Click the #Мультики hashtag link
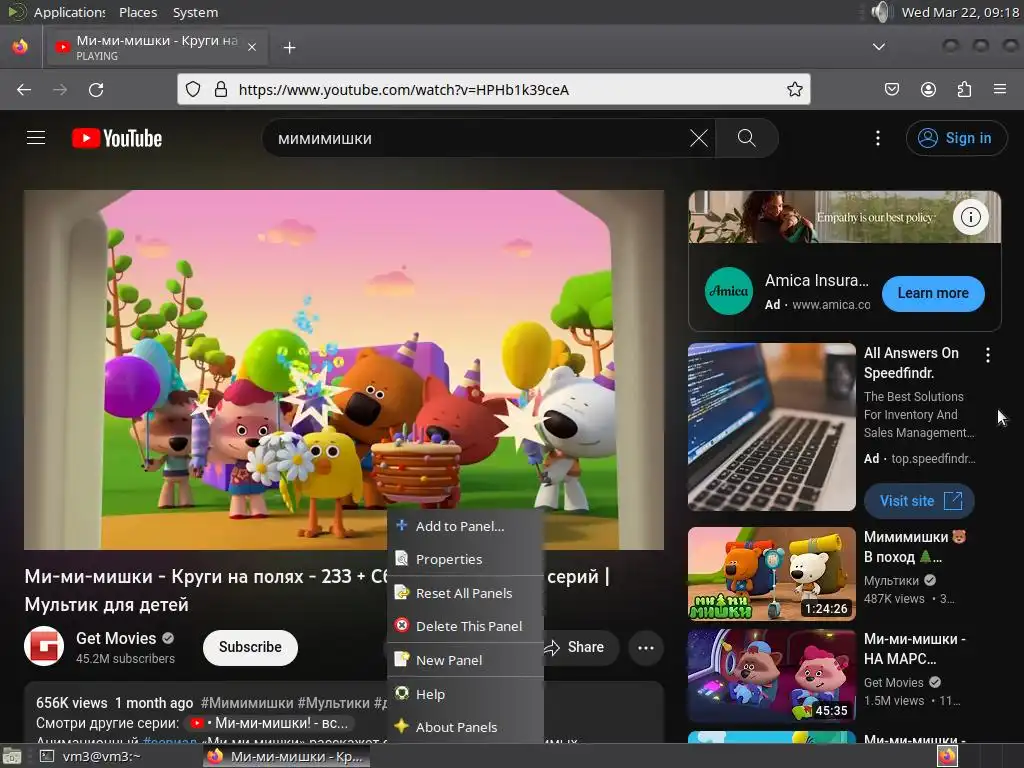Viewport: 1024px width, 768px height. click(333, 703)
